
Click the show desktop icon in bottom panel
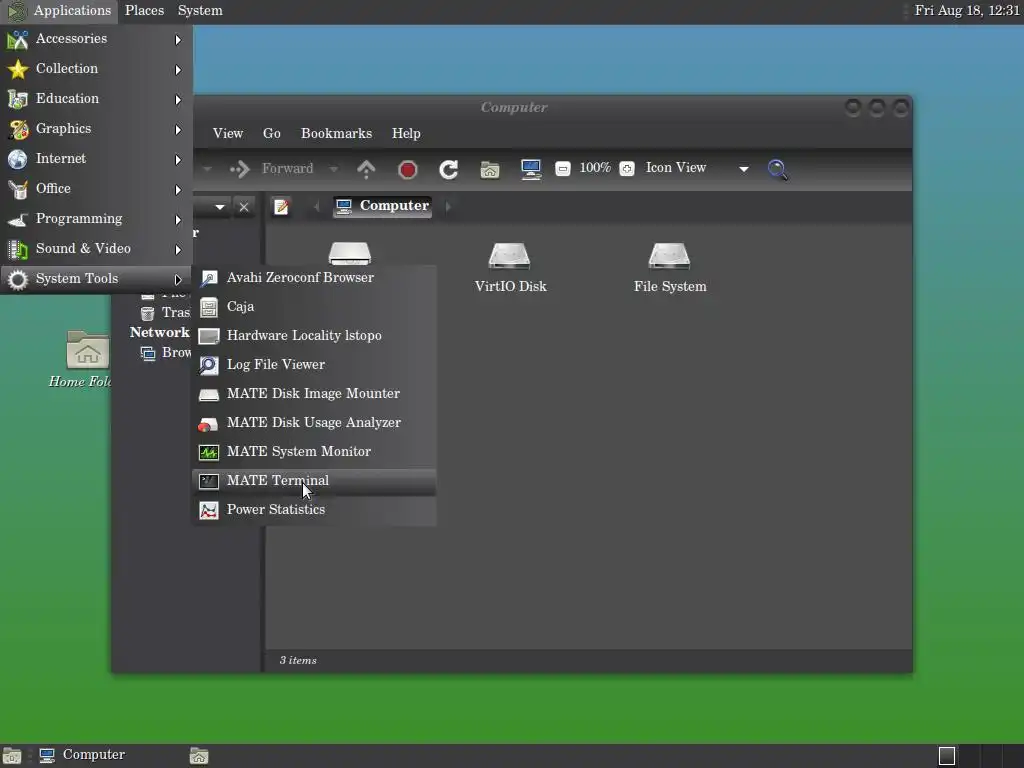click(x=12, y=756)
